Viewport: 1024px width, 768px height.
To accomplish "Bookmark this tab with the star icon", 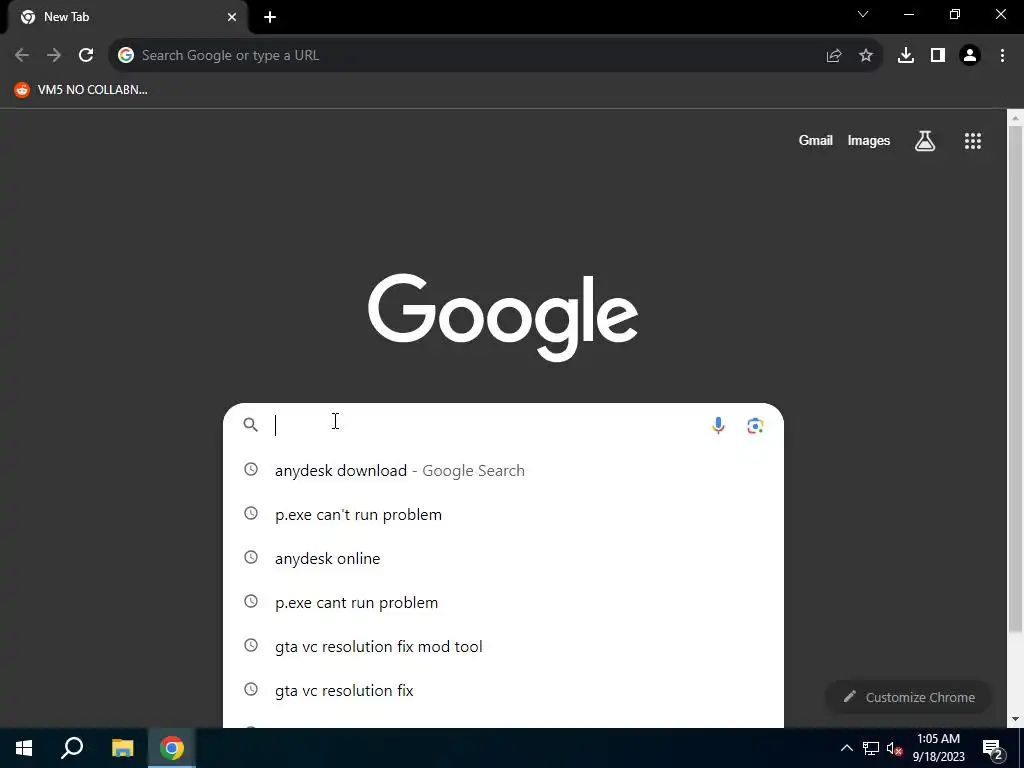I will pos(866,56).
